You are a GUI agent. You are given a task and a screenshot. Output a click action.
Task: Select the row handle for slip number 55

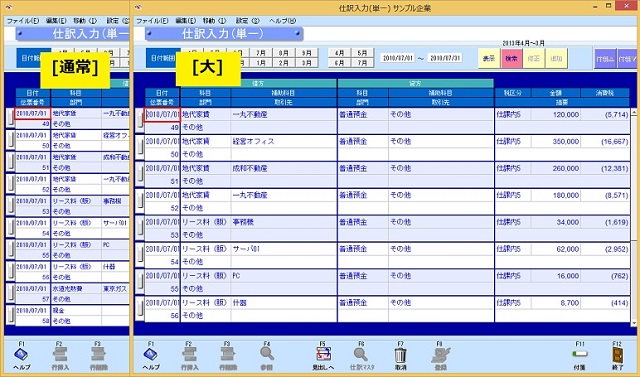[139, 282]
